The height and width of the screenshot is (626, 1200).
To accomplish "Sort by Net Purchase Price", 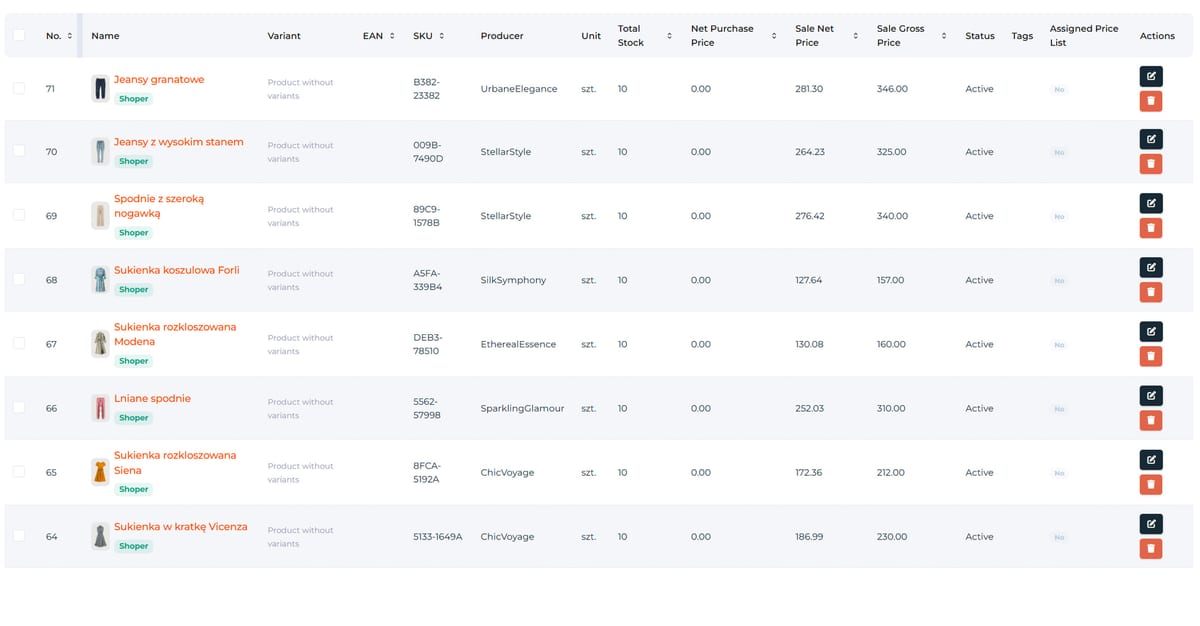I will 773,36.
